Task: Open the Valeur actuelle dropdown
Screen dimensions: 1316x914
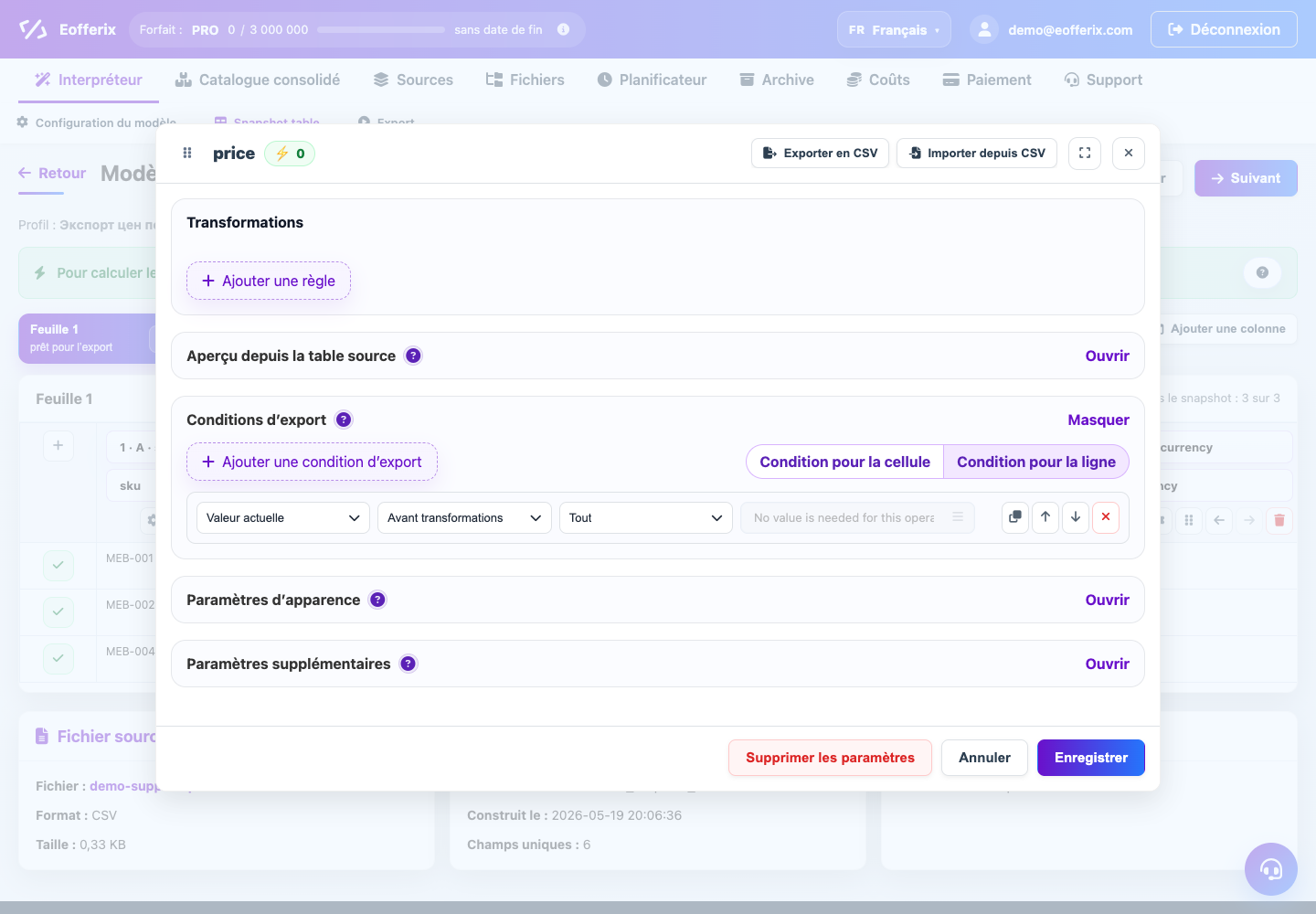Action: (x=283, y=517)
